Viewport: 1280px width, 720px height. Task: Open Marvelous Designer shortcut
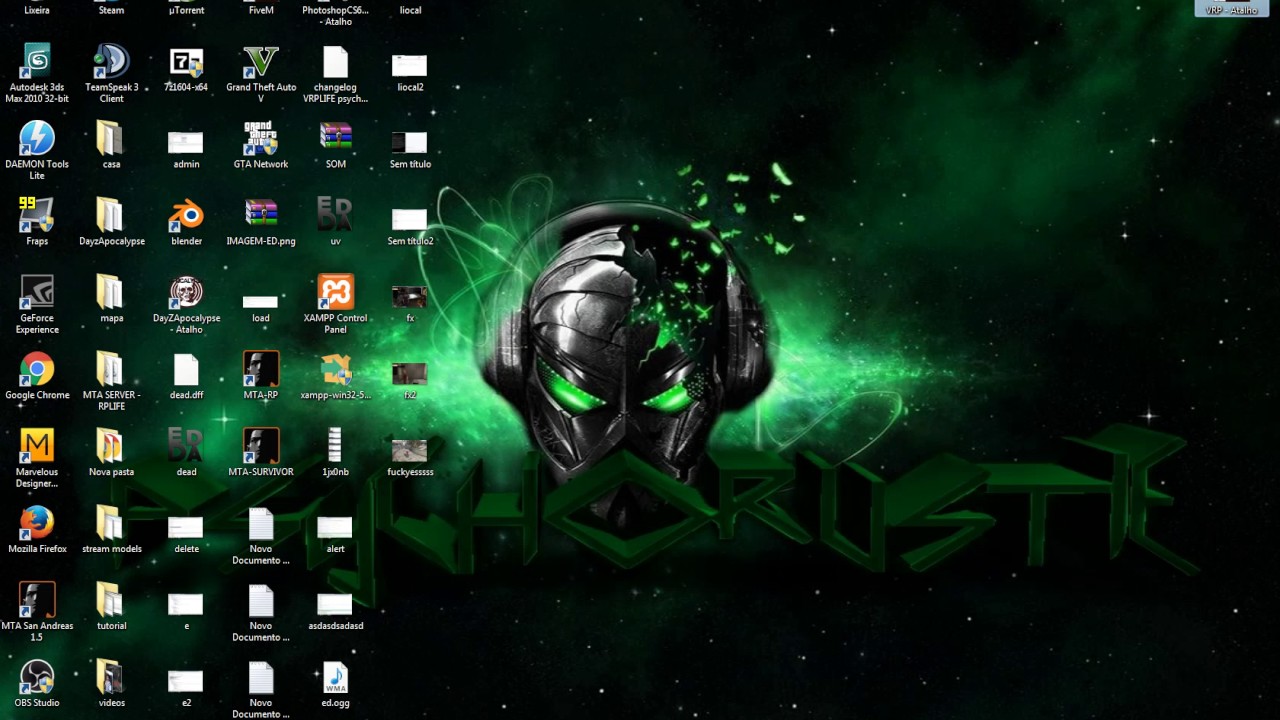(37, 447)
